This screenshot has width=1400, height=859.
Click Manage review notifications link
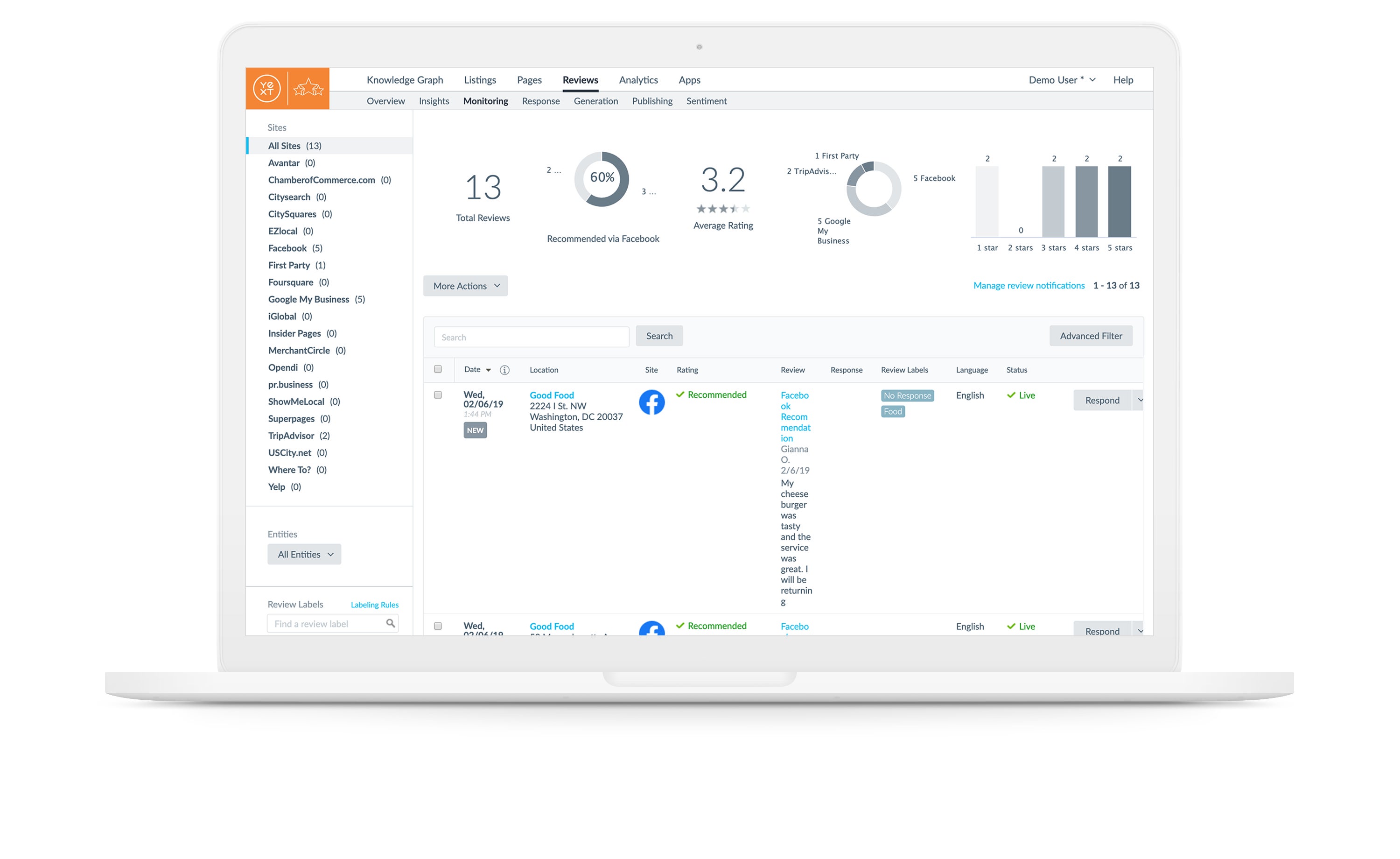click(x=1028, y=285)
